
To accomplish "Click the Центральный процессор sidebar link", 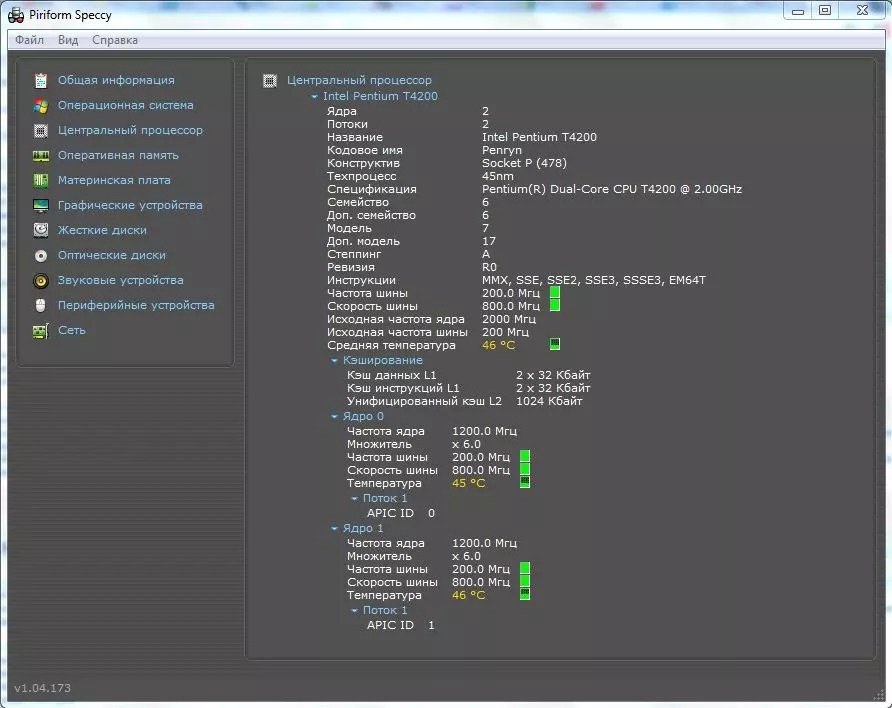I will pos(130,130).
